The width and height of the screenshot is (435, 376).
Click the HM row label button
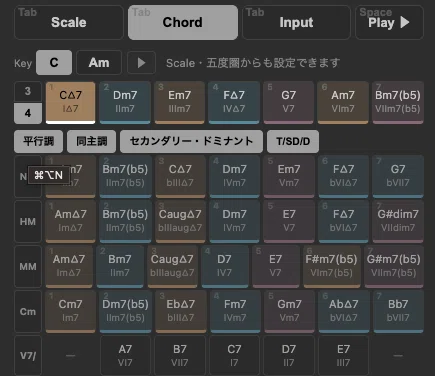pyautogui.click(x=28, y=221)
